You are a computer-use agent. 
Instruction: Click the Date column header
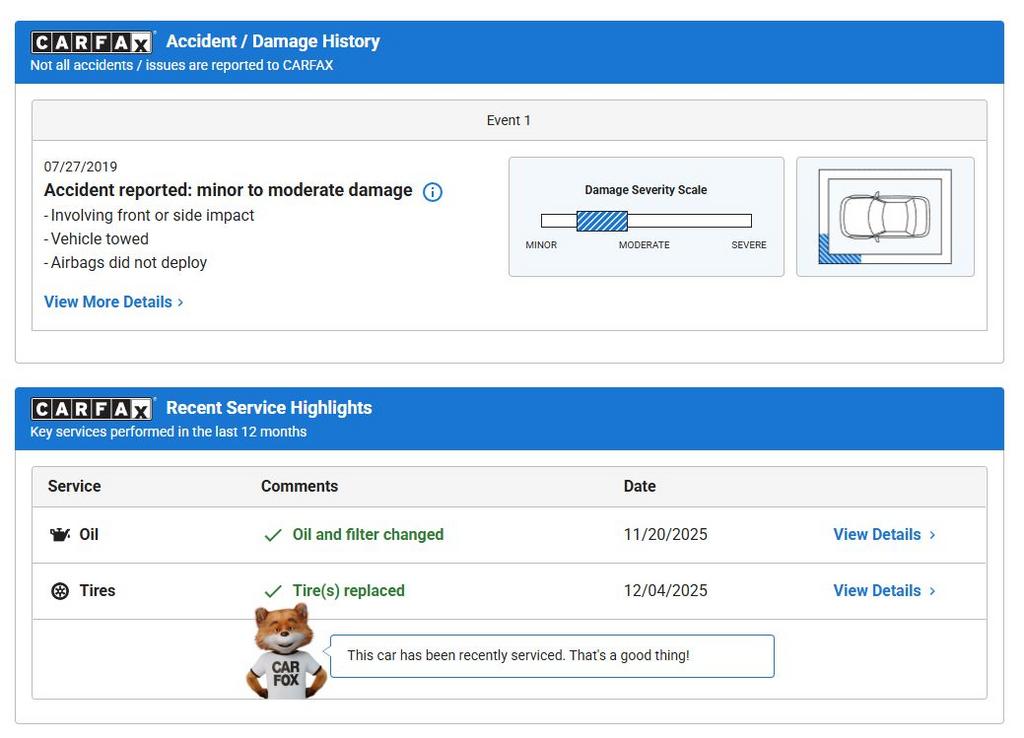(639, 486)
